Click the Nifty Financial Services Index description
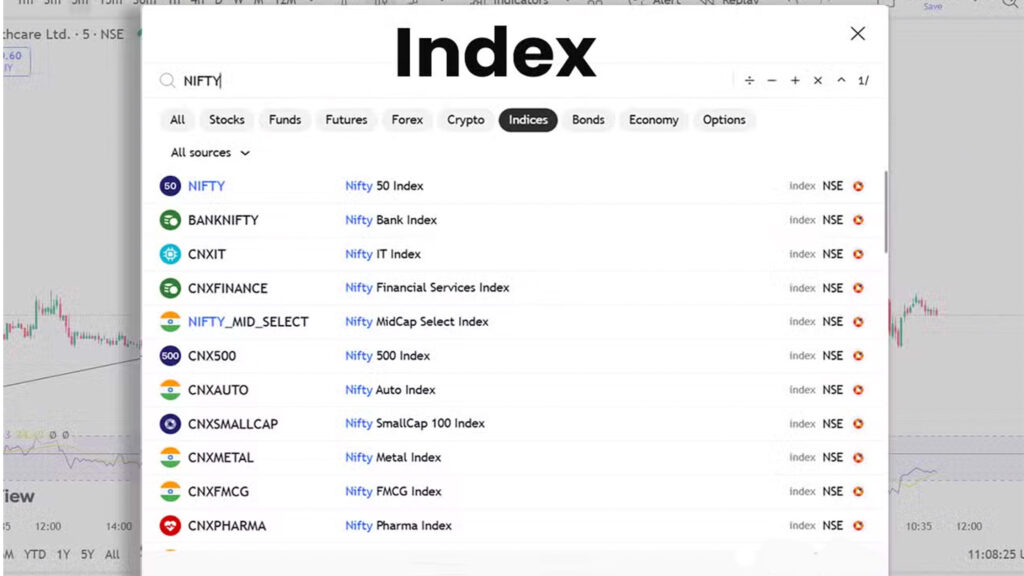 pyautogui.click(x=427, y=288)
